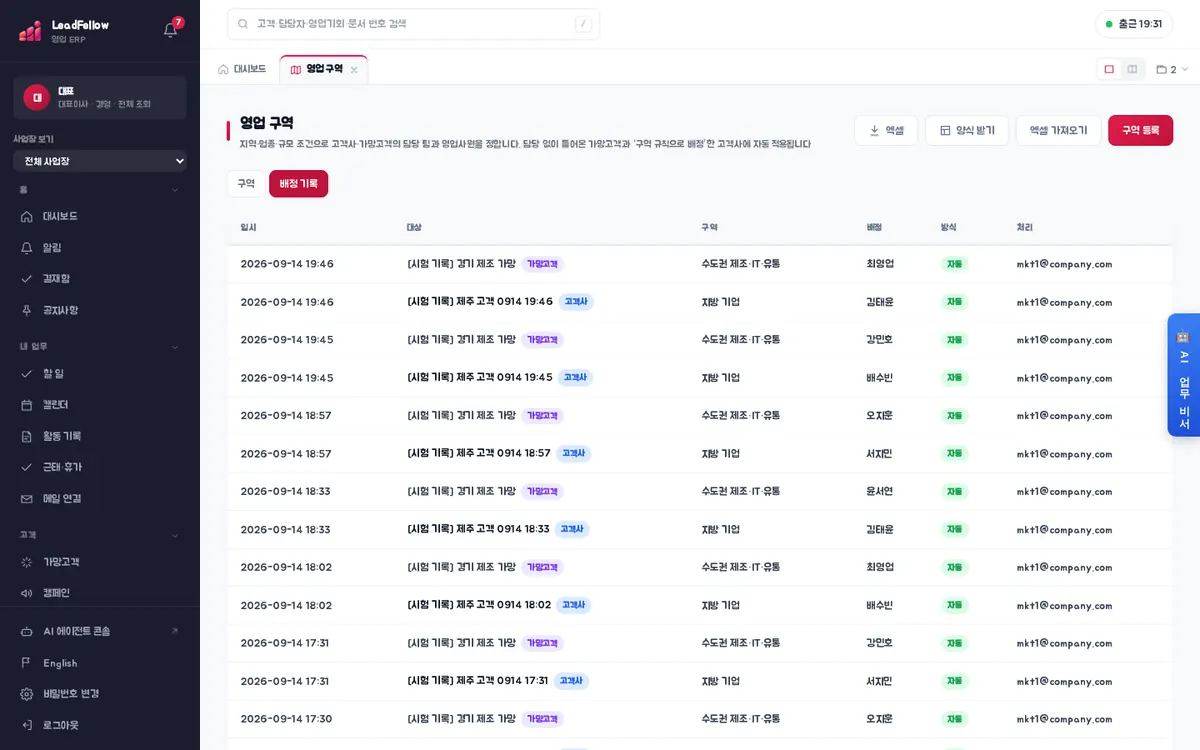Click 로그아웃 to log out
This screenshot has width=1200, height=750.
point(100,725)
